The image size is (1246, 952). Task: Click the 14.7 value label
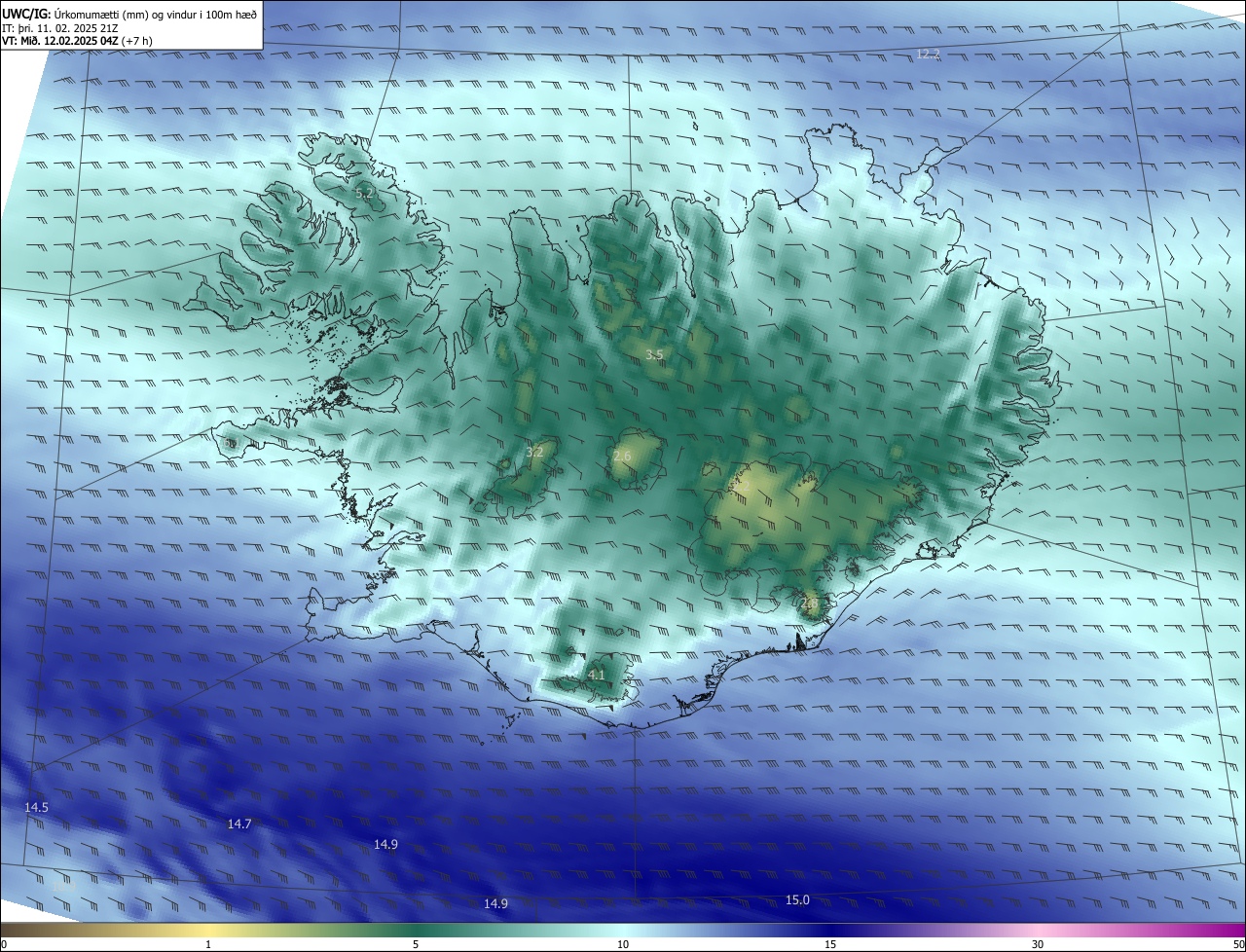(x=239, y=824)
